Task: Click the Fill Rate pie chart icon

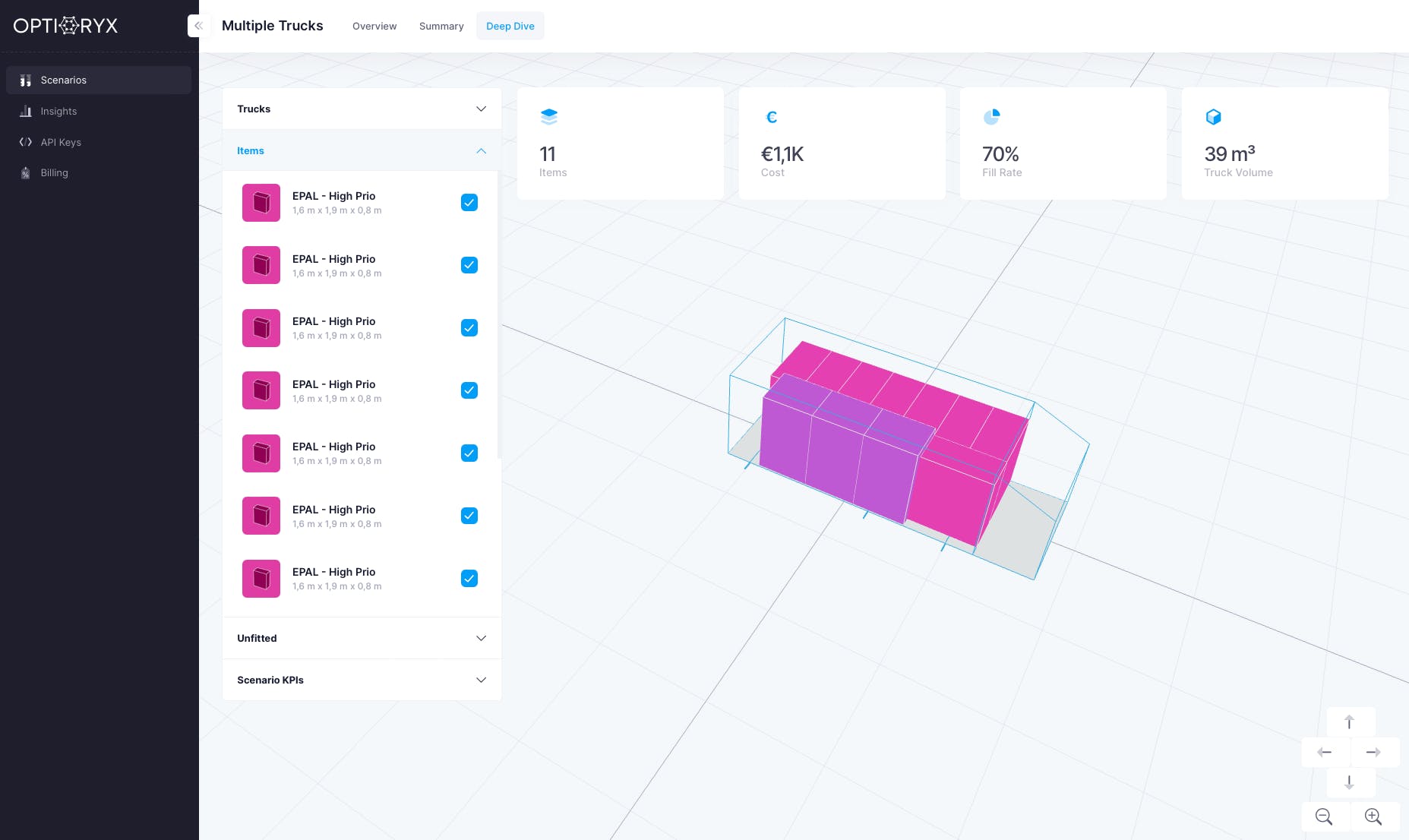Action: tap(992, 117)
